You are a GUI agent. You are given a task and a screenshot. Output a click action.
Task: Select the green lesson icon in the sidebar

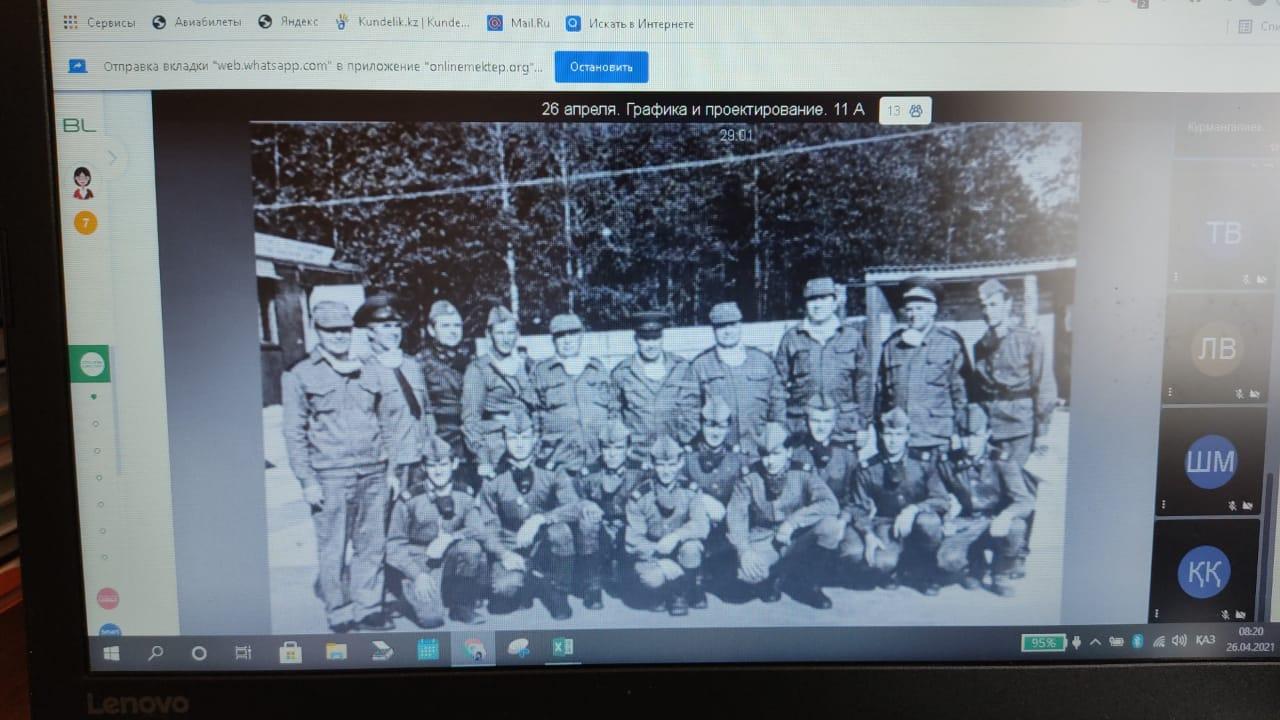click(x=90, y=364)
